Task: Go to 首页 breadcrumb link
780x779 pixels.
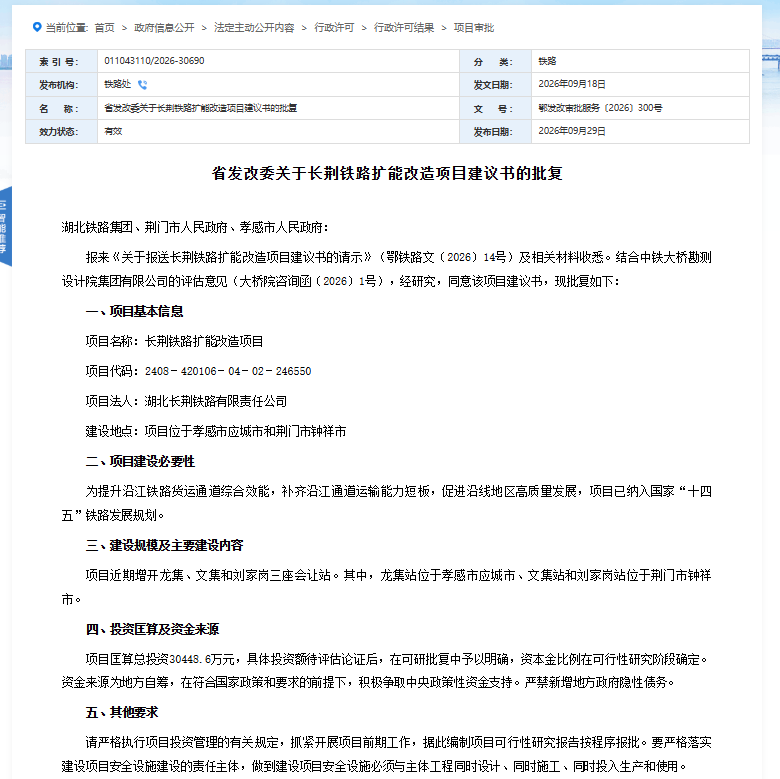Action: point(104,28)
